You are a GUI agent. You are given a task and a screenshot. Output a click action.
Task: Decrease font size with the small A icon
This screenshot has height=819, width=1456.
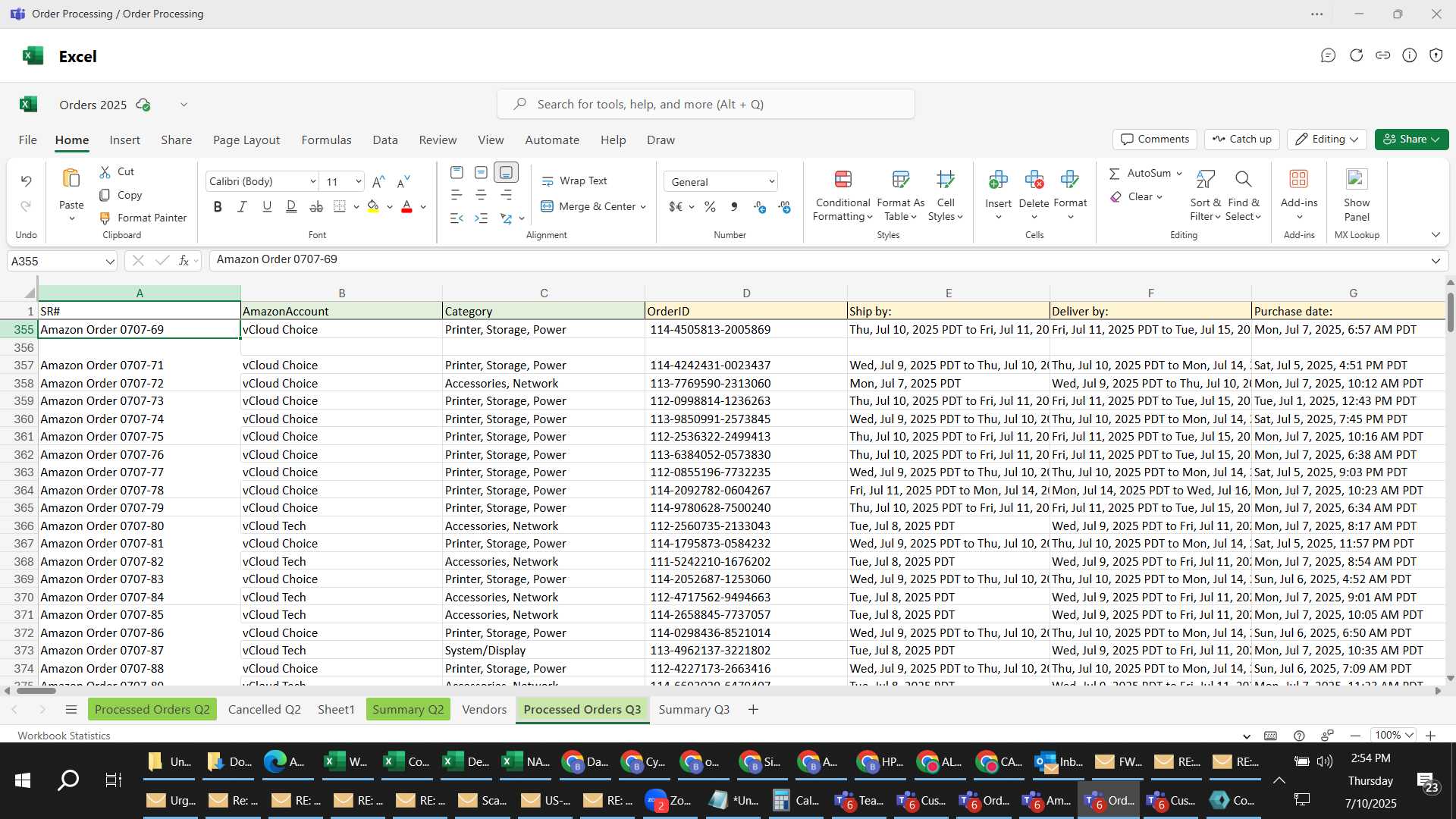pos(403,181)
